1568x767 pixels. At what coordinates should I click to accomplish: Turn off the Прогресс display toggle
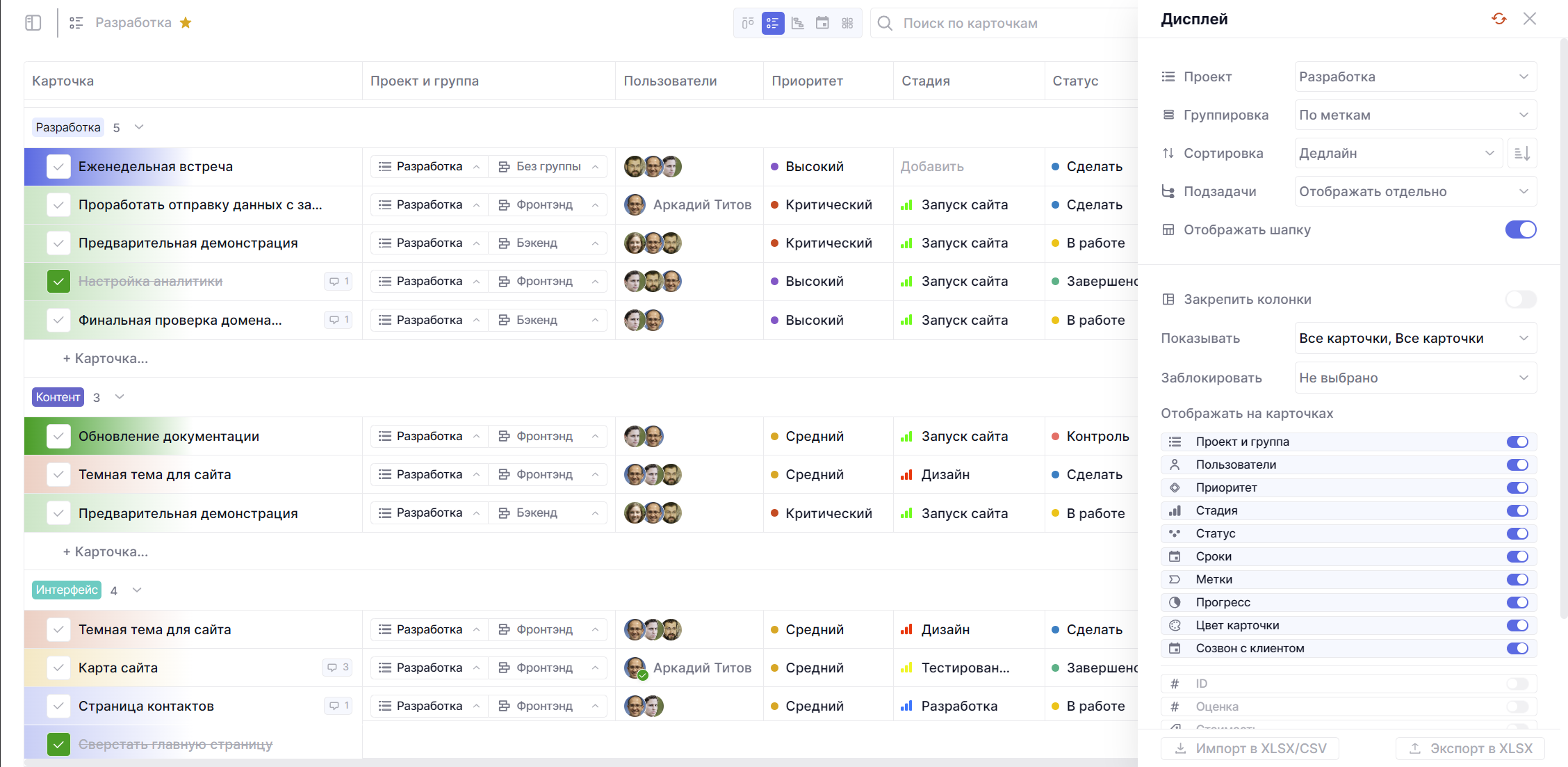tap(1517, 602)
